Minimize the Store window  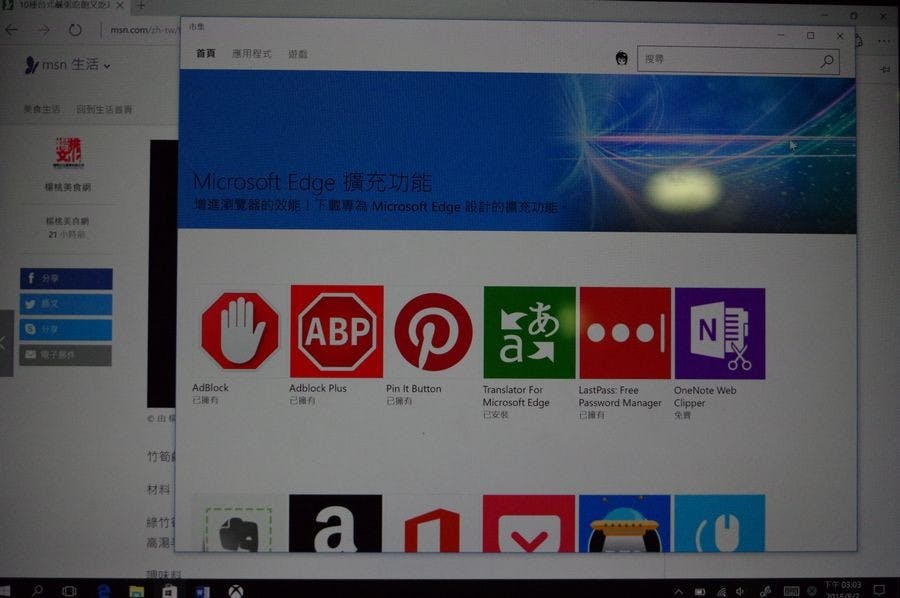click(x=781, y=35)
